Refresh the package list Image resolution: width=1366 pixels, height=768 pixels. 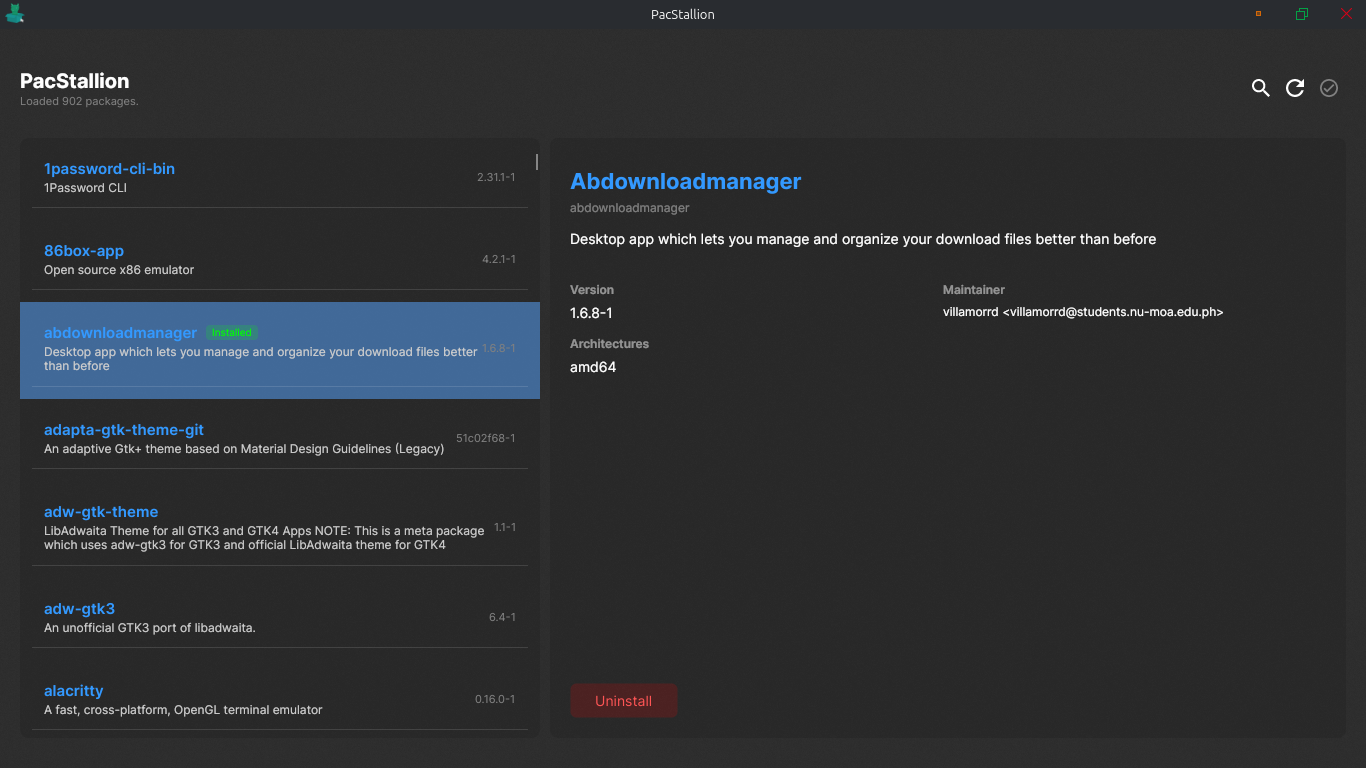tap(1295, 88)
